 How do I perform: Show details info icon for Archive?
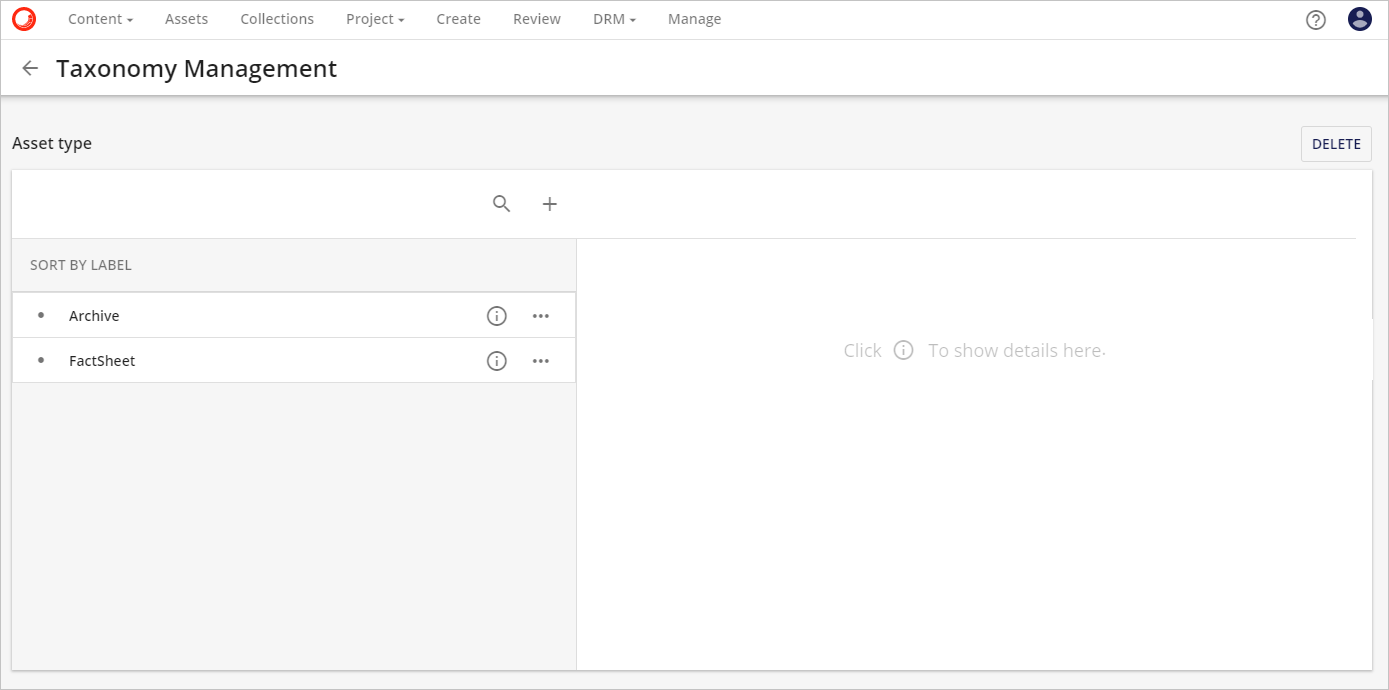496,316
